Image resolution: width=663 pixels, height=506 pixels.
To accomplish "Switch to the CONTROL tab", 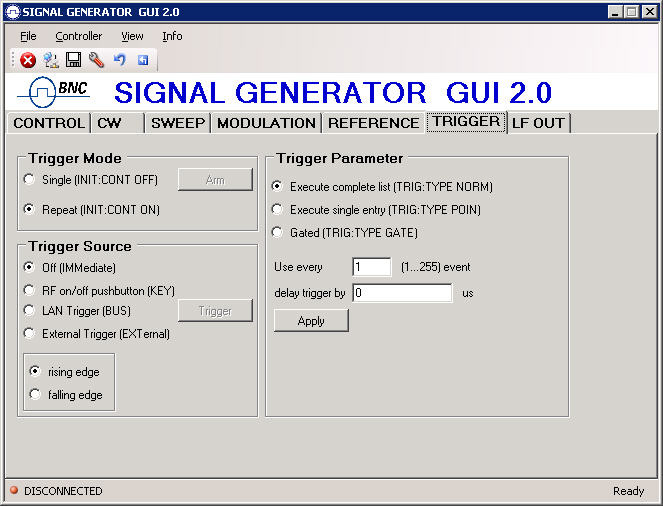I will pos(49,123).
